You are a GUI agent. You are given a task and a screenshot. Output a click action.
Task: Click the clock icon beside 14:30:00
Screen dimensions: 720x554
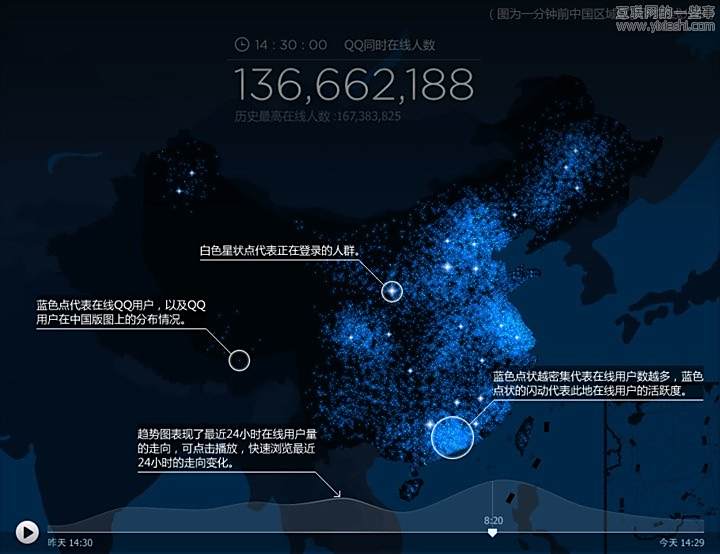(x=242, y=44)
